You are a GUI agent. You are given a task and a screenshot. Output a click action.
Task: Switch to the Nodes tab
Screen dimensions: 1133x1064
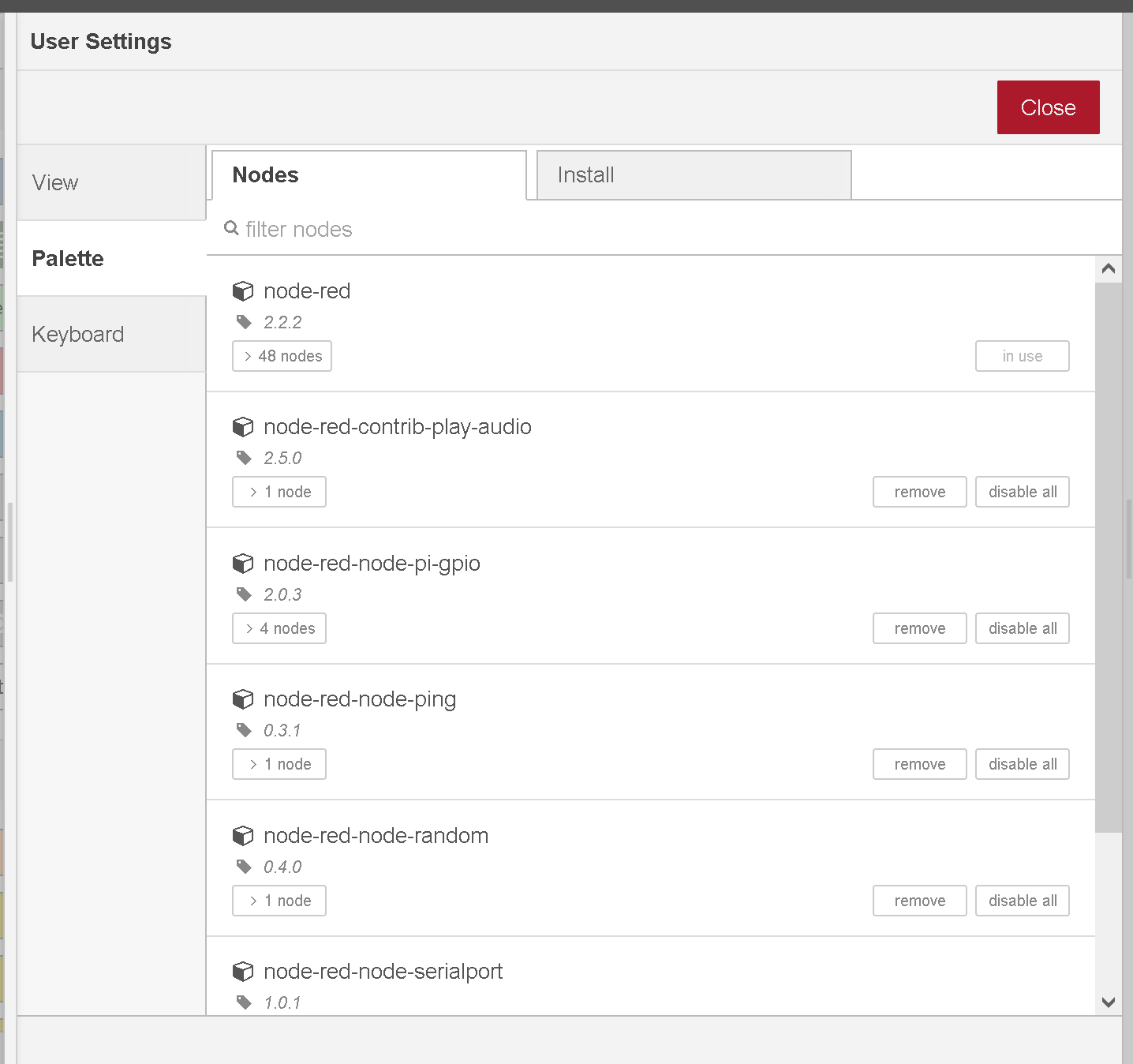[x=368, y=175]
